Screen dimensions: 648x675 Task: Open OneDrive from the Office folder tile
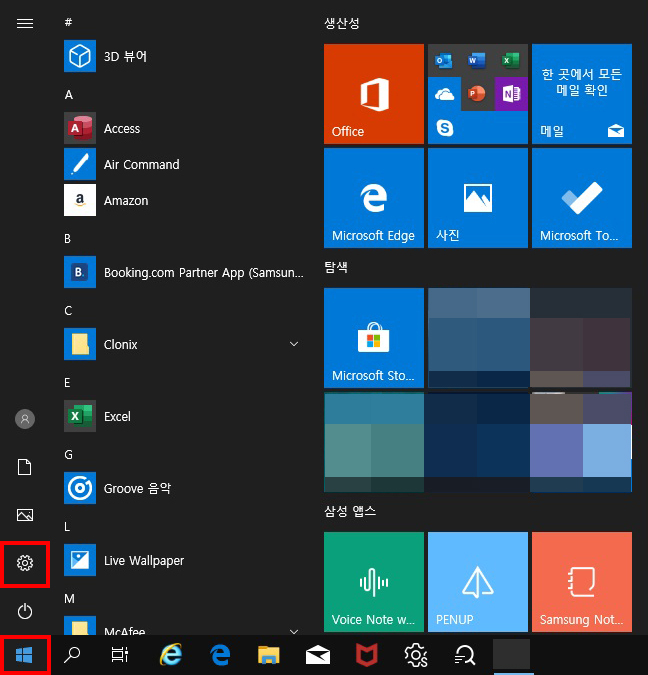(x=444, y=94)
